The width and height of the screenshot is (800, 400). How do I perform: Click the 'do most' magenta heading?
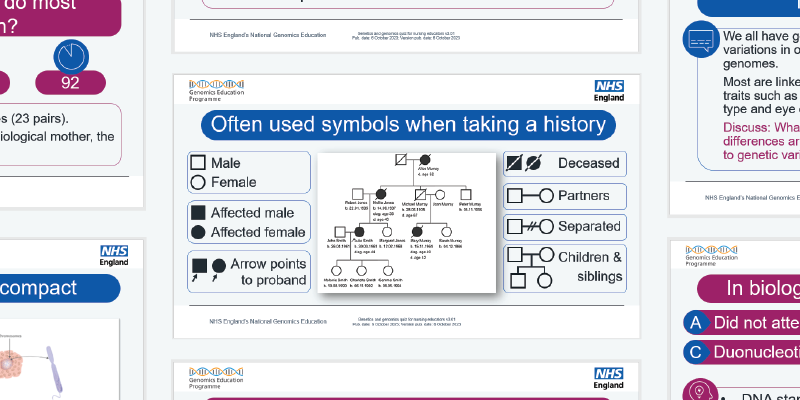point(38,5)
